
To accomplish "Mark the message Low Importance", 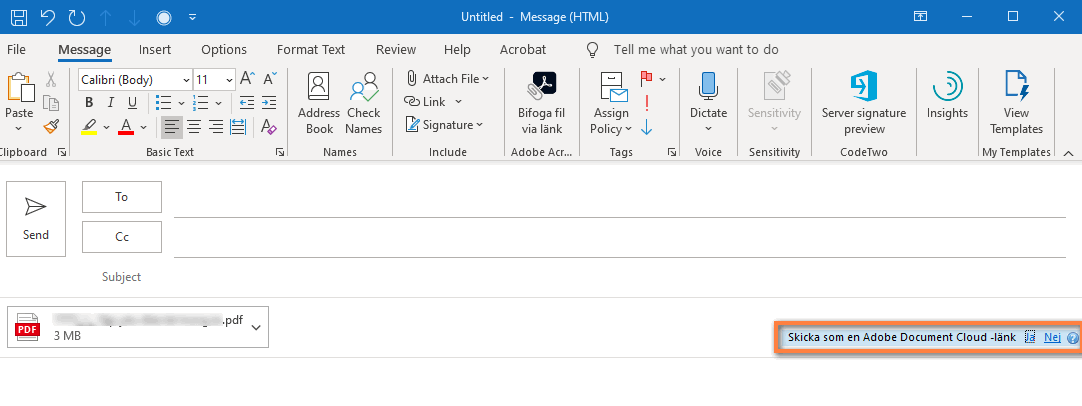I will pyautogui.click(x=647, y=127).
